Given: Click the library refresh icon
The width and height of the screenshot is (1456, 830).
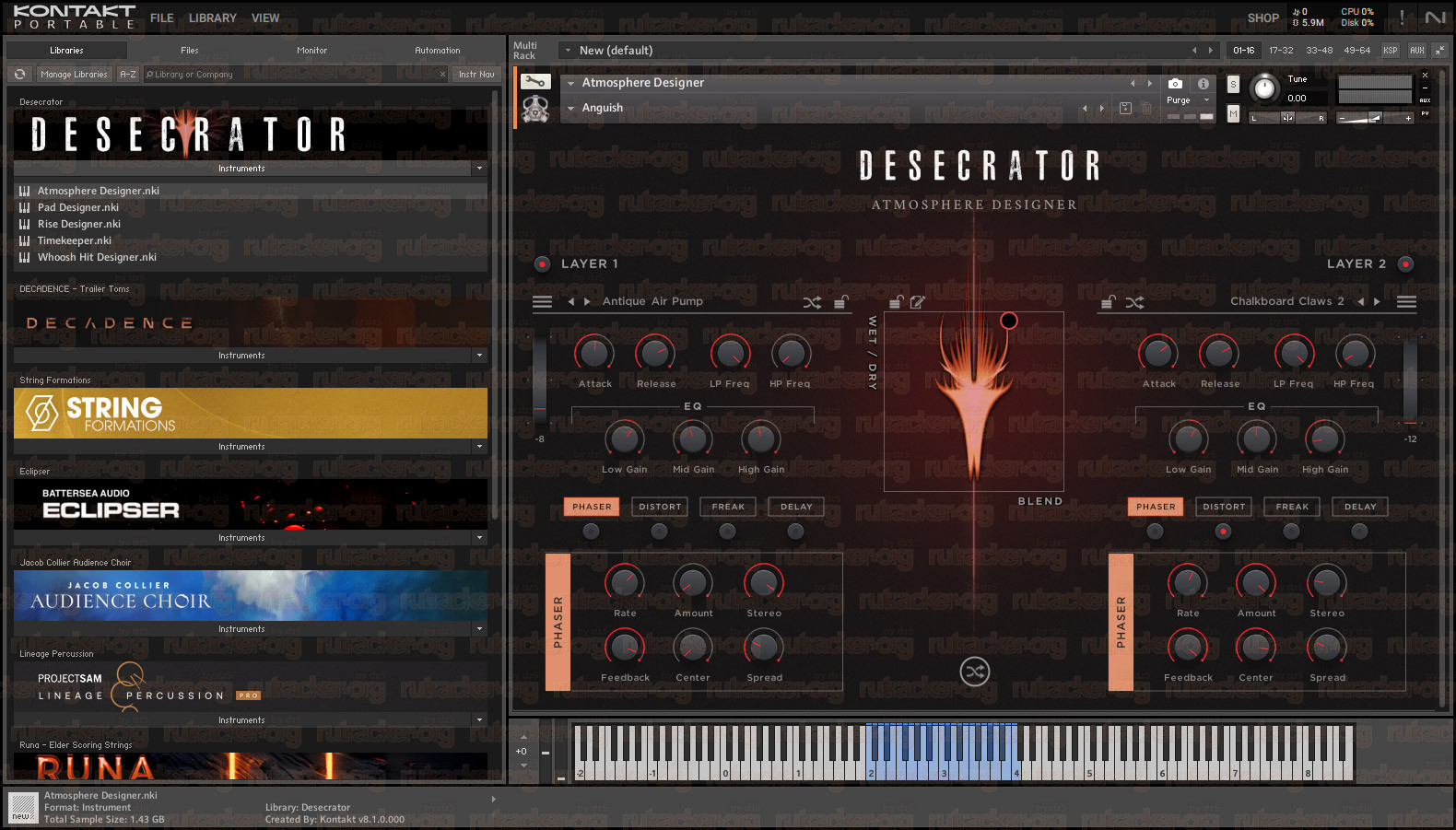Looking at the screenshot, I should 19,74.
